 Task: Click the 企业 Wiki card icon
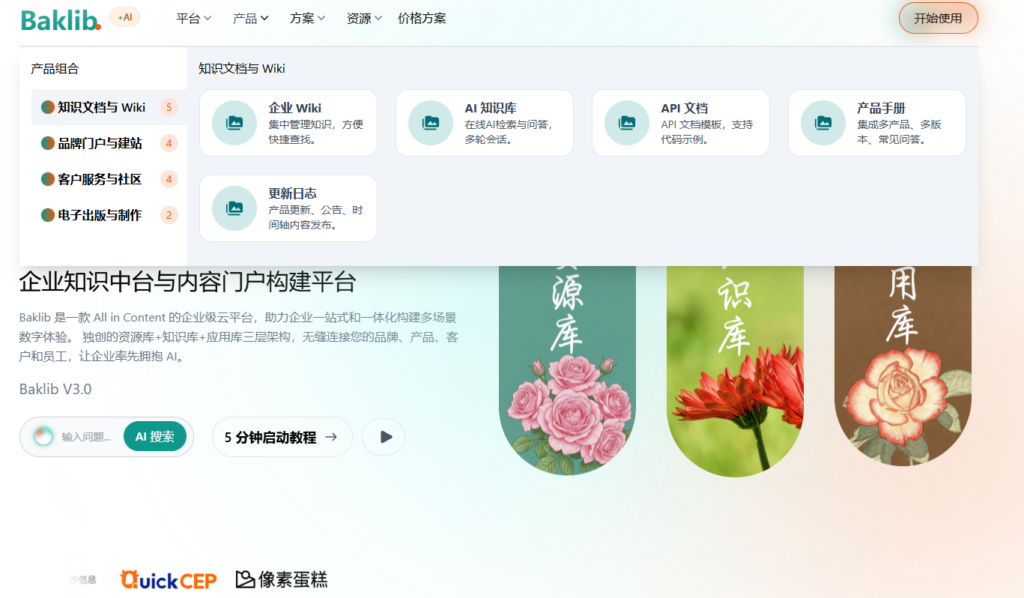[233, 123]
